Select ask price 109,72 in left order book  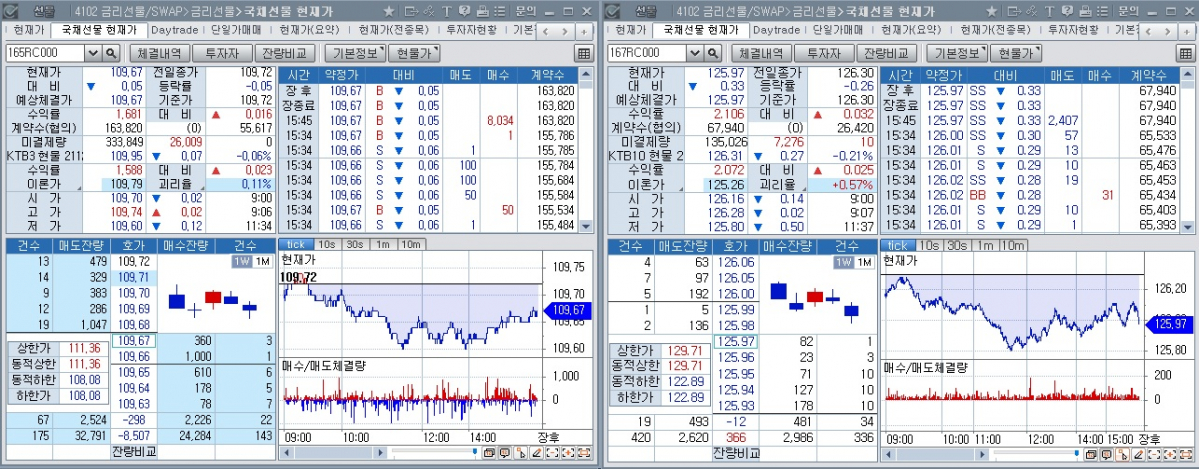(132, 262)
